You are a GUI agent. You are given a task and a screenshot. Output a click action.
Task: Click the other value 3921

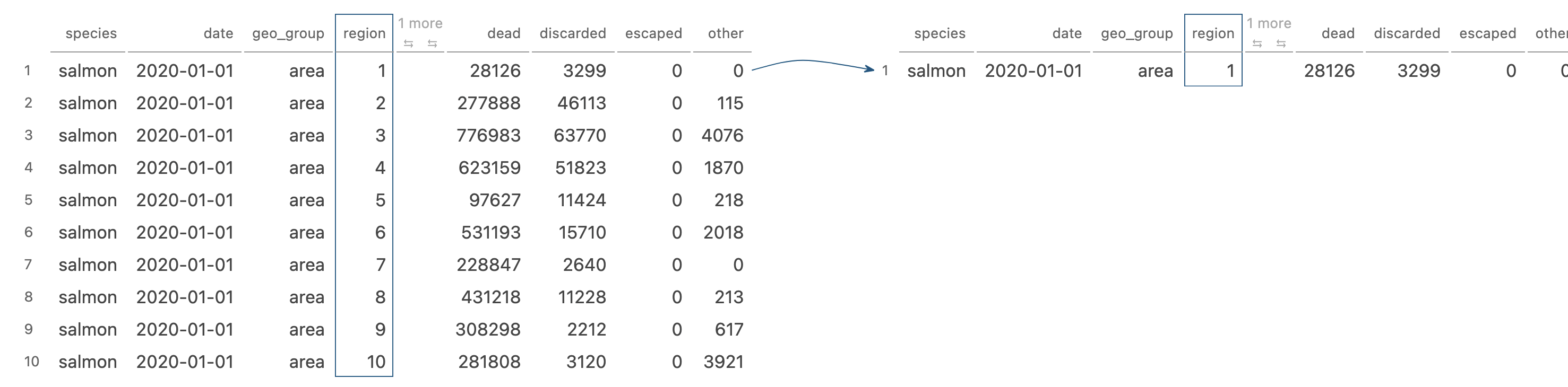coord(723,362)
